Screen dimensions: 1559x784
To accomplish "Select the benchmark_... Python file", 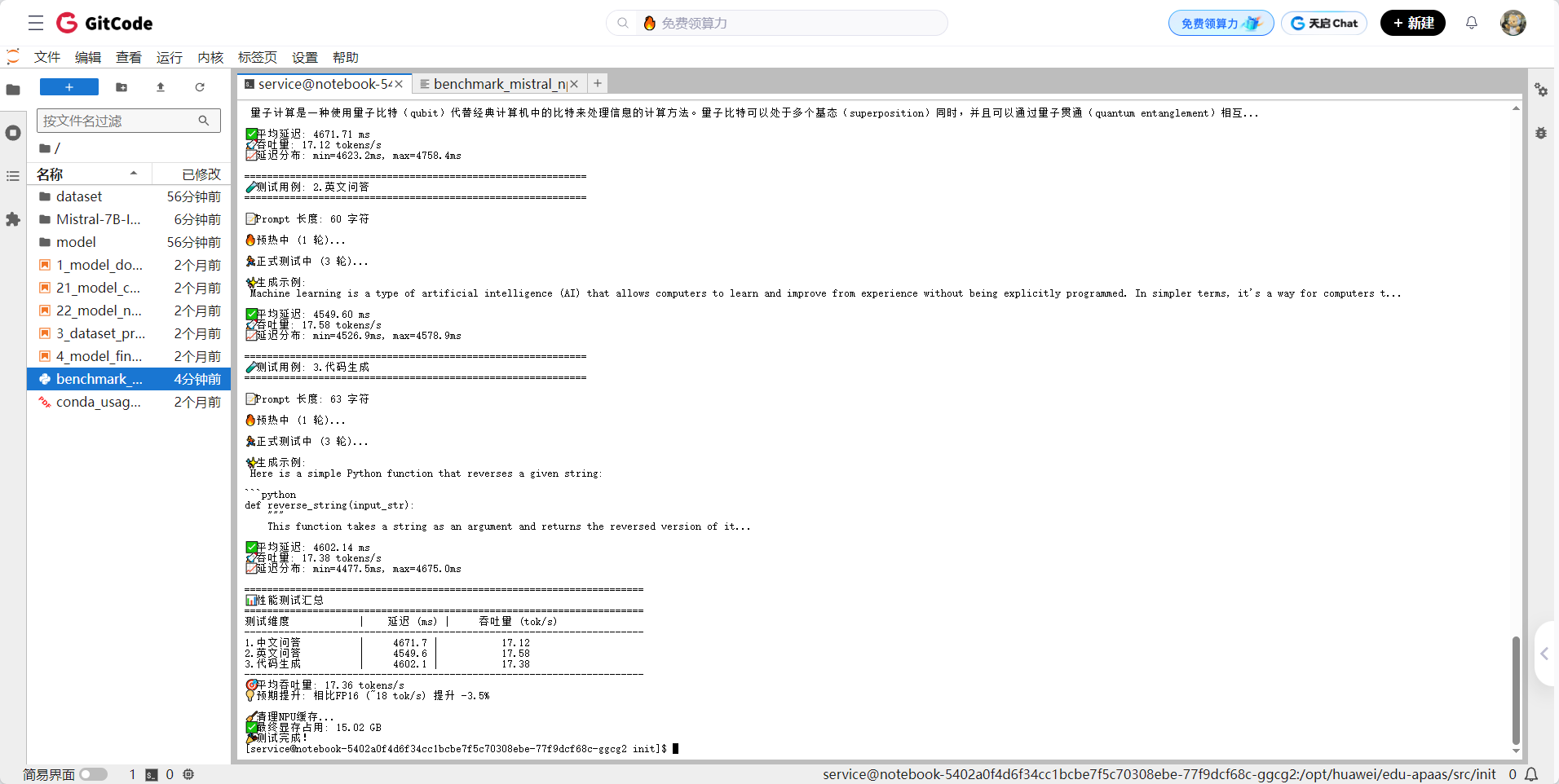I will click(130, 379).
